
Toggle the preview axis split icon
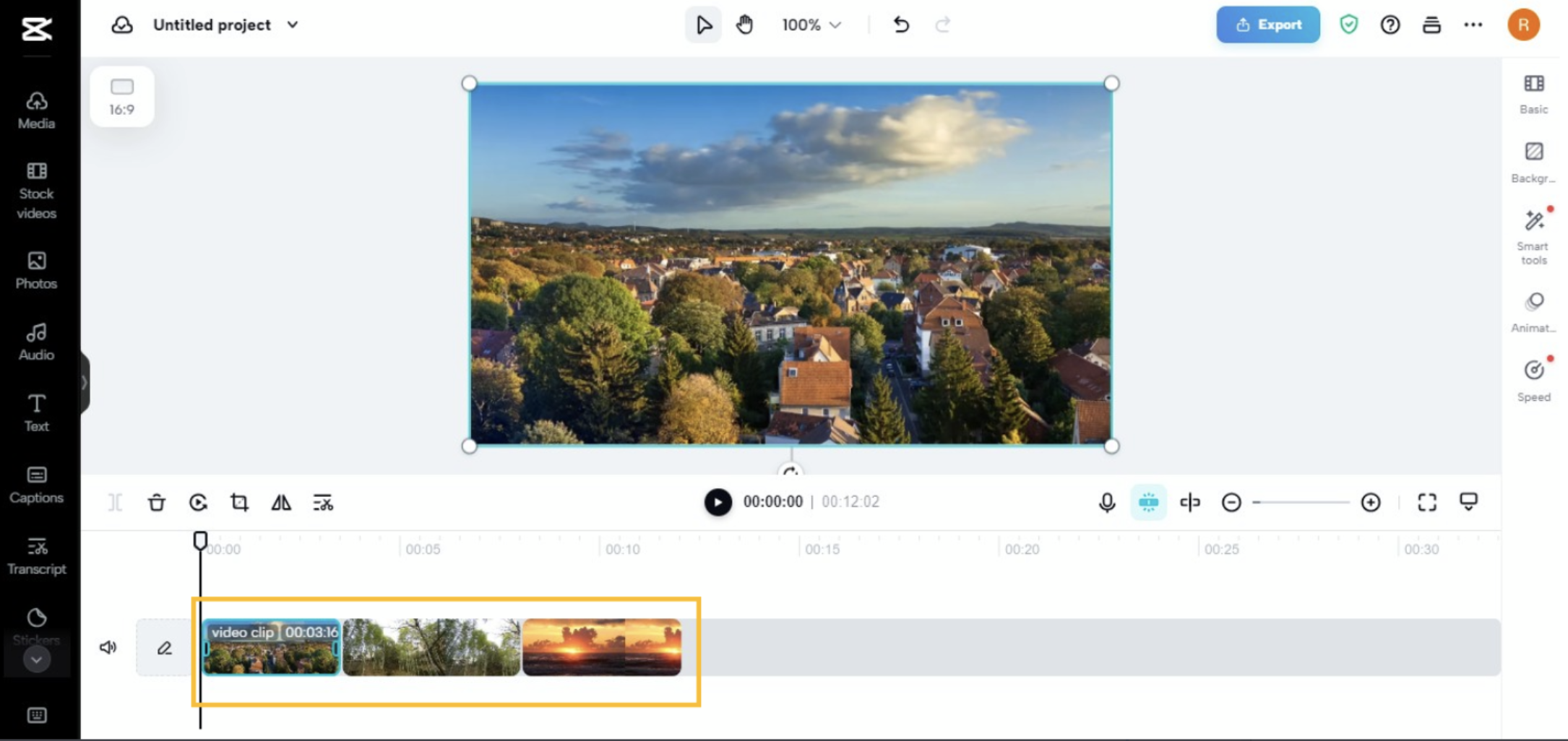pyautogui.click(x=1189, y=503)
